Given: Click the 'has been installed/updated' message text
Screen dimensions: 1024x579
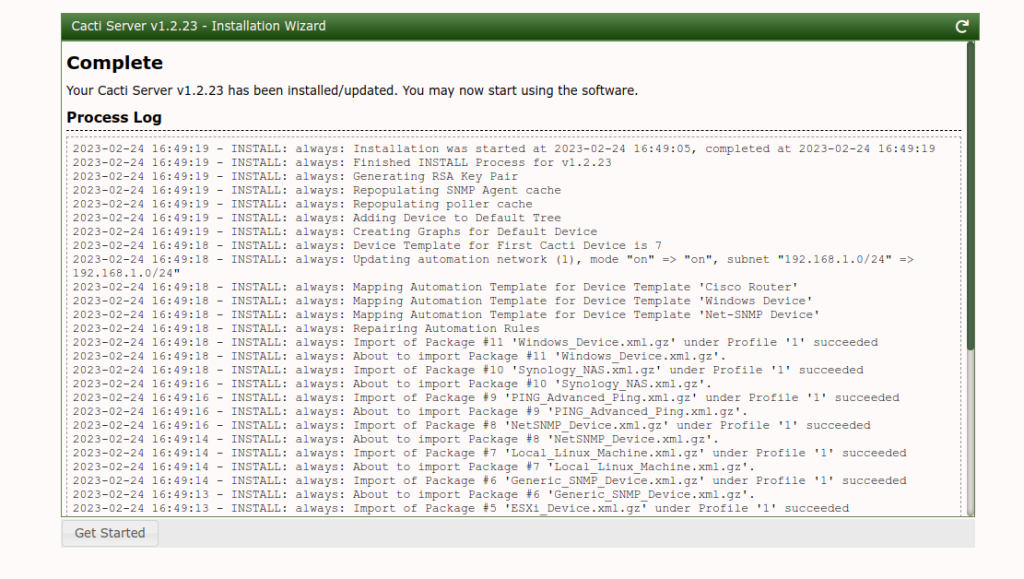Looking at the screenshot, I should pyautogui.click(x=352, y=90).
